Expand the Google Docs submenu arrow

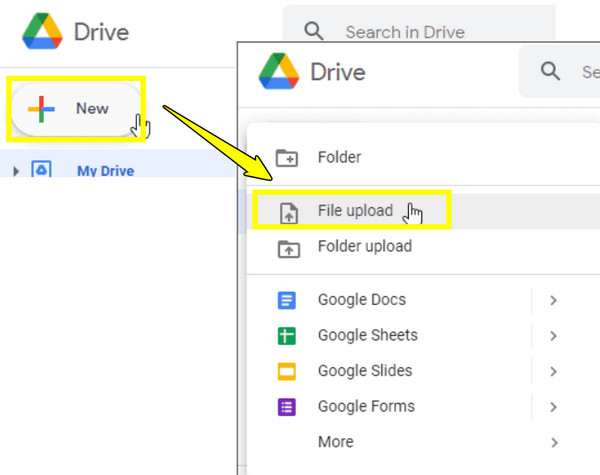click(553, 300)
